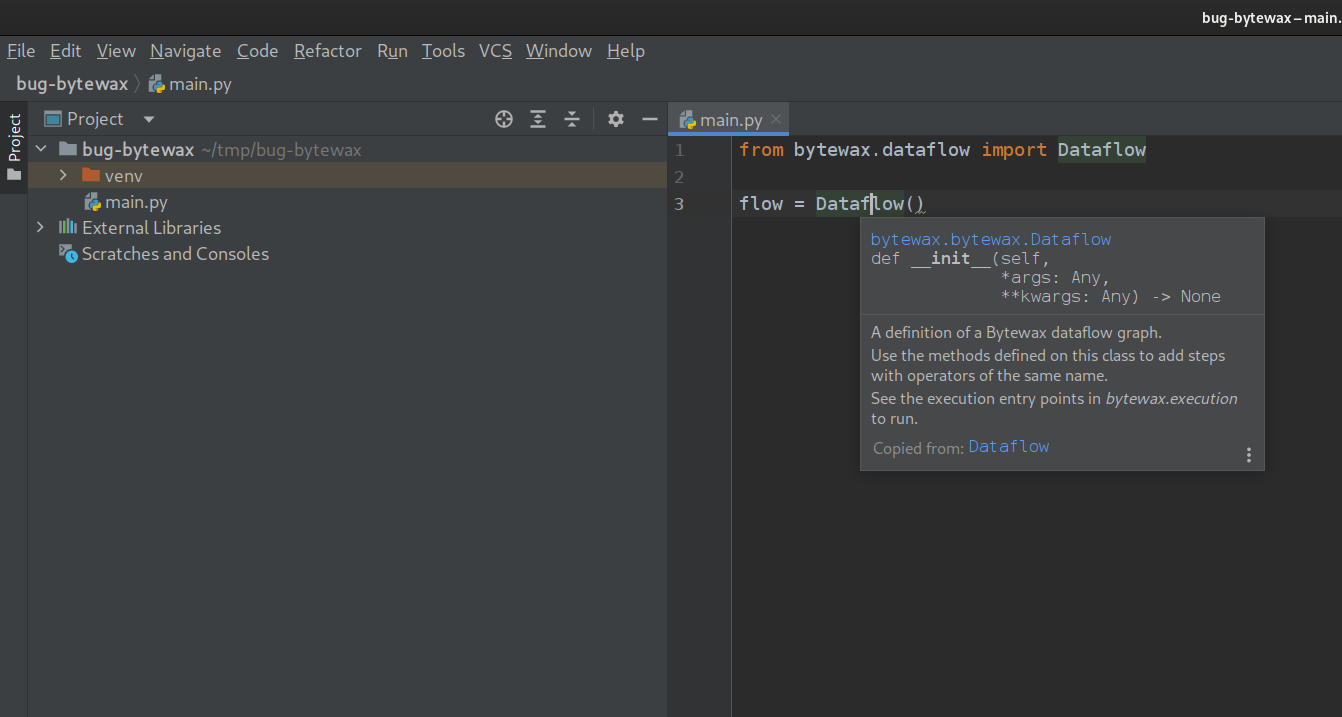Select the venv folder row
Viewport: 1342px width, 717px height.
pyautogui.click(x=347, y=176)
